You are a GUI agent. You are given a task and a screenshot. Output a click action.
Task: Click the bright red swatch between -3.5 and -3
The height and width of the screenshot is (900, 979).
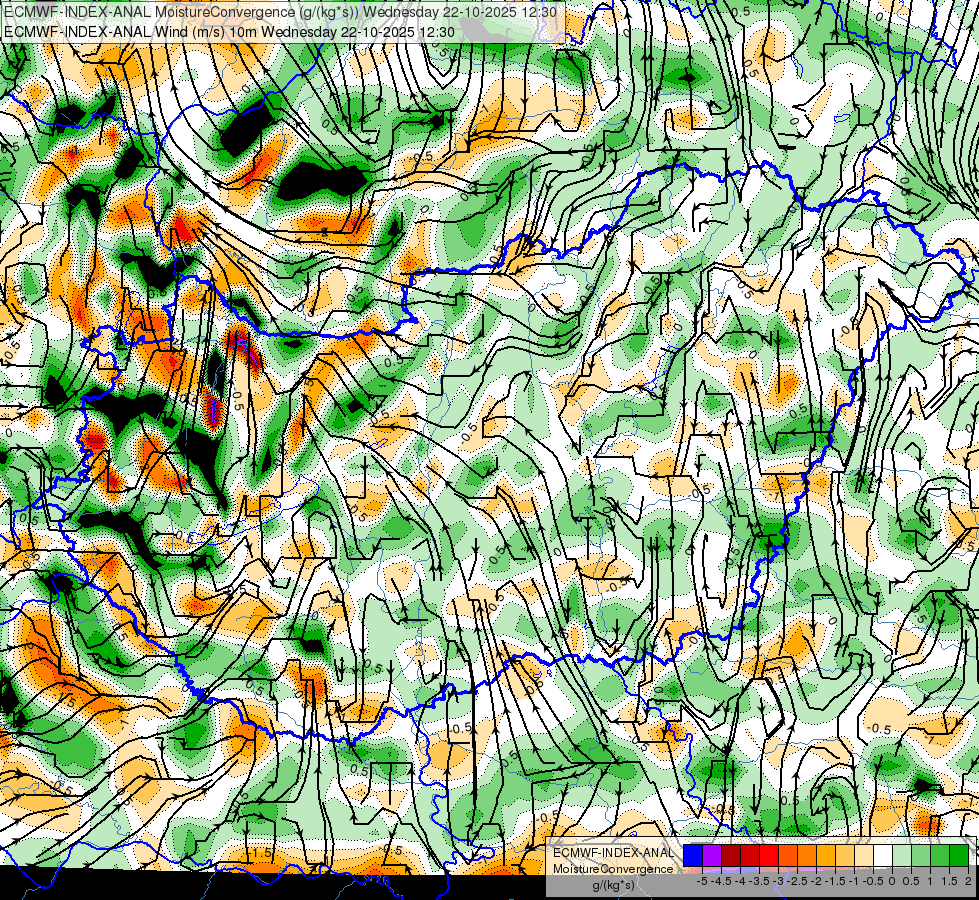[x=769, y=855]
